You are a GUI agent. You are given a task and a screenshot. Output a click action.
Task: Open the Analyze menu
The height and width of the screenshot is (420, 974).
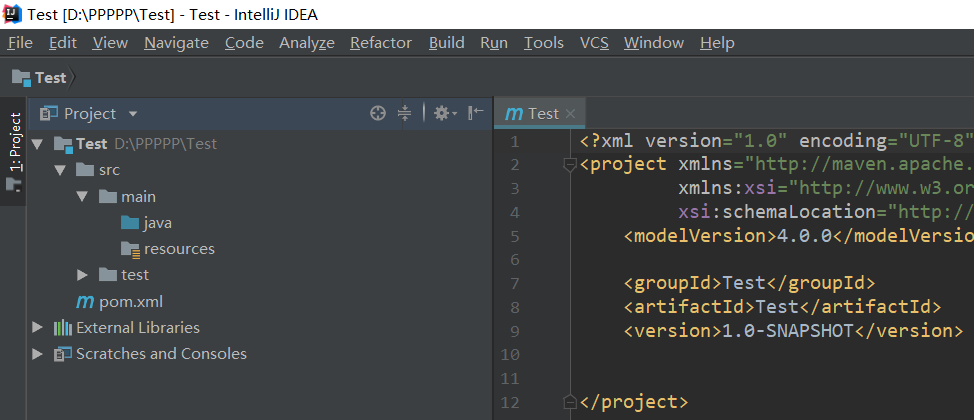(x=307, y=43)
